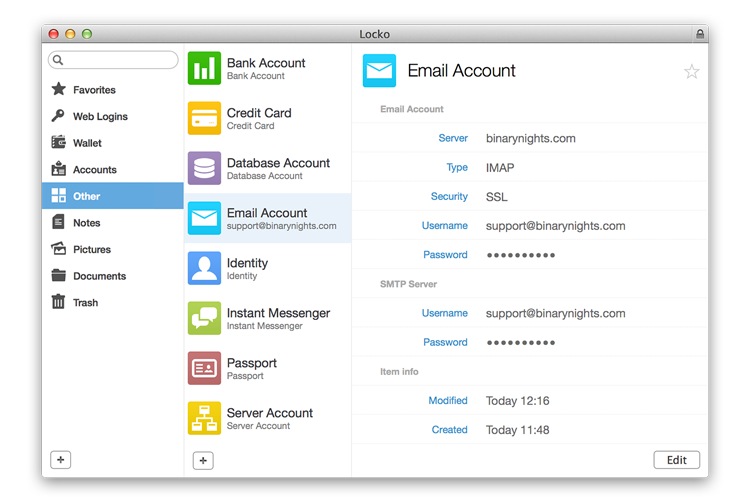The image size is (750, 500).
Task: Select Passport entry title
Action: [x=252, y=363]
